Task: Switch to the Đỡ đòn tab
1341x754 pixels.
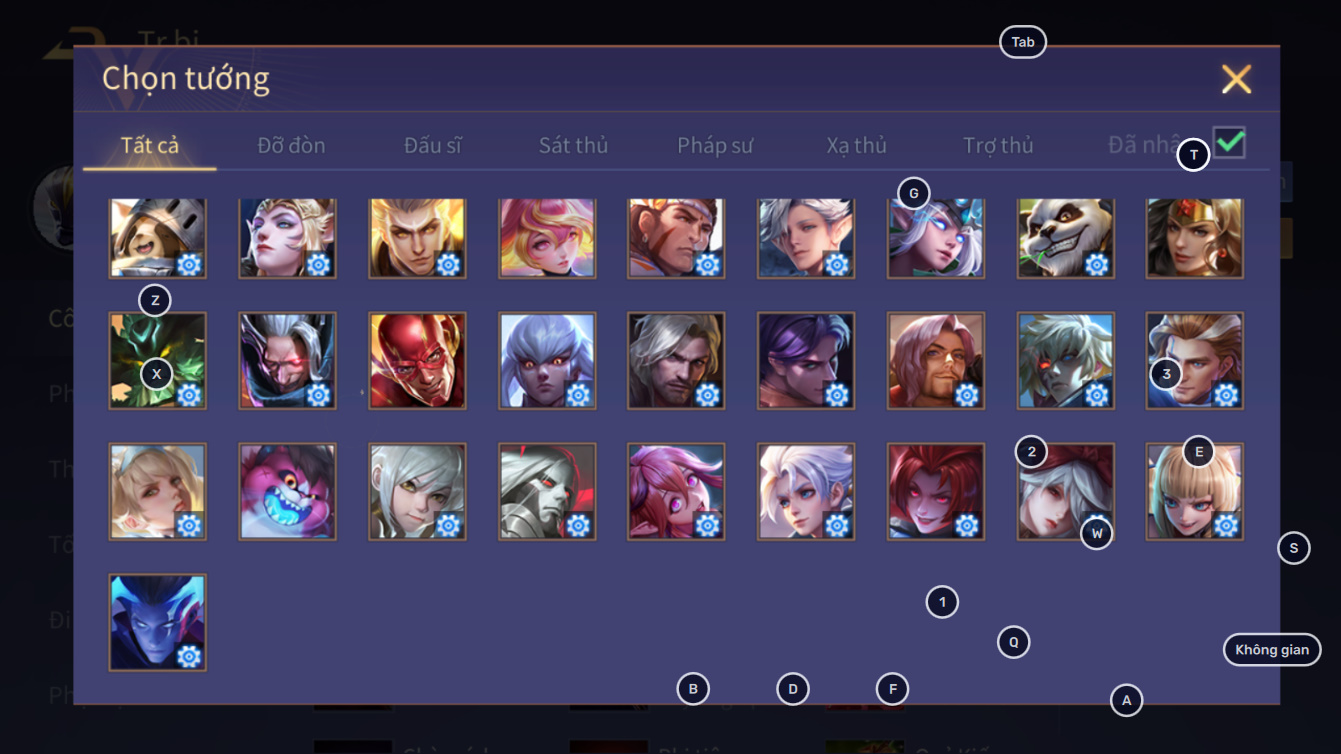Action: [291, 145]
